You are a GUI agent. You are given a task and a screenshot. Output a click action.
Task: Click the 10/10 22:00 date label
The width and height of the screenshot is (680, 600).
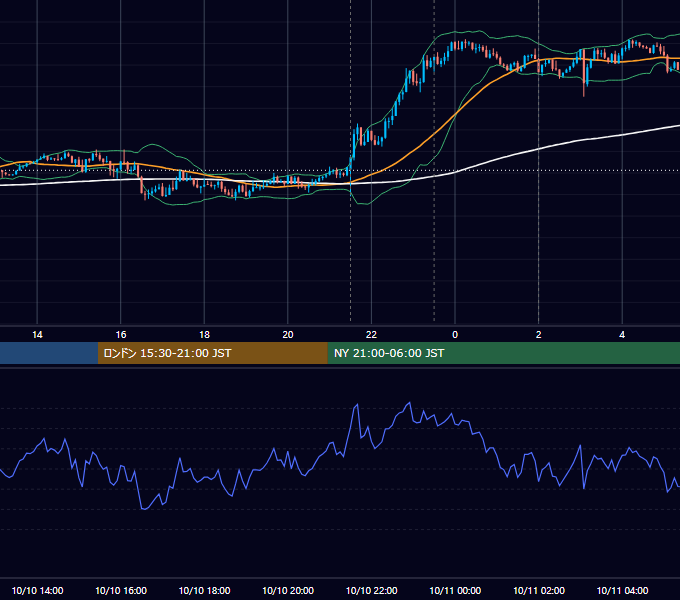click(371, 590)
